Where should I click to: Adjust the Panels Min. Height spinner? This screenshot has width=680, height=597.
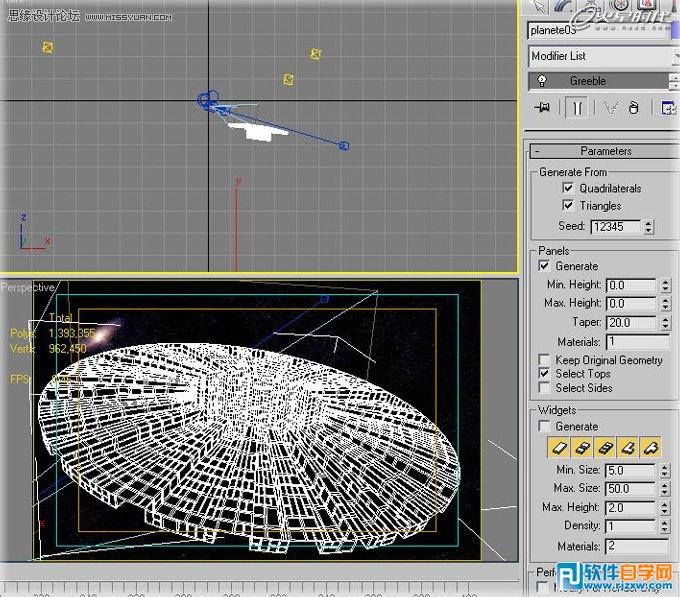click(x=666, y=285)
